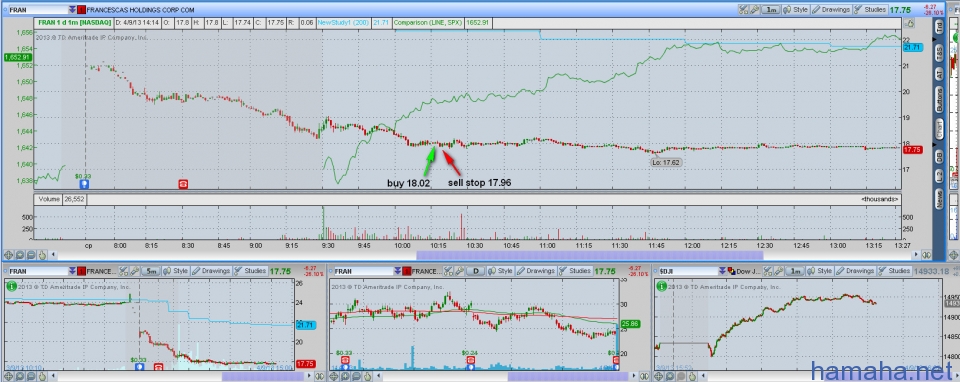Open the 1m timeframe selector on main chart
Screen dimensions: 960x382
[771, 10]
